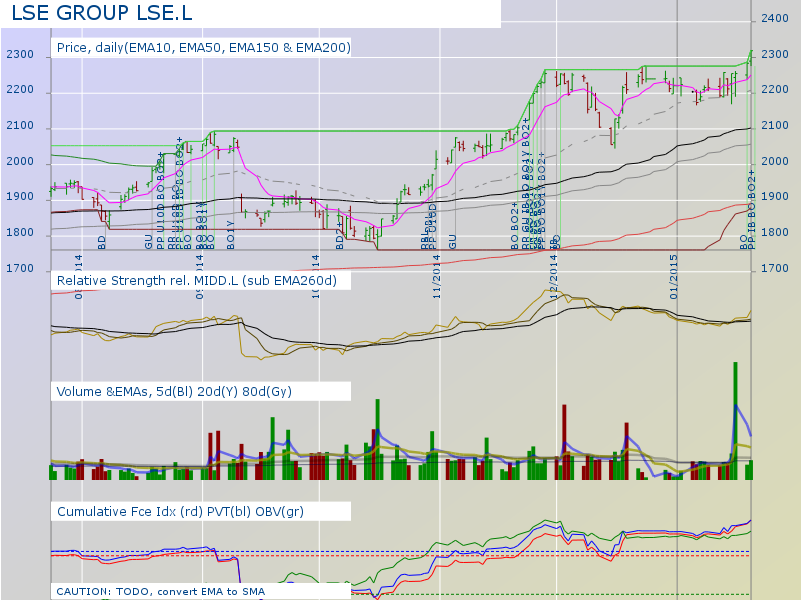
Task: Click the 2300 label on the right axis
Action: 774,54
